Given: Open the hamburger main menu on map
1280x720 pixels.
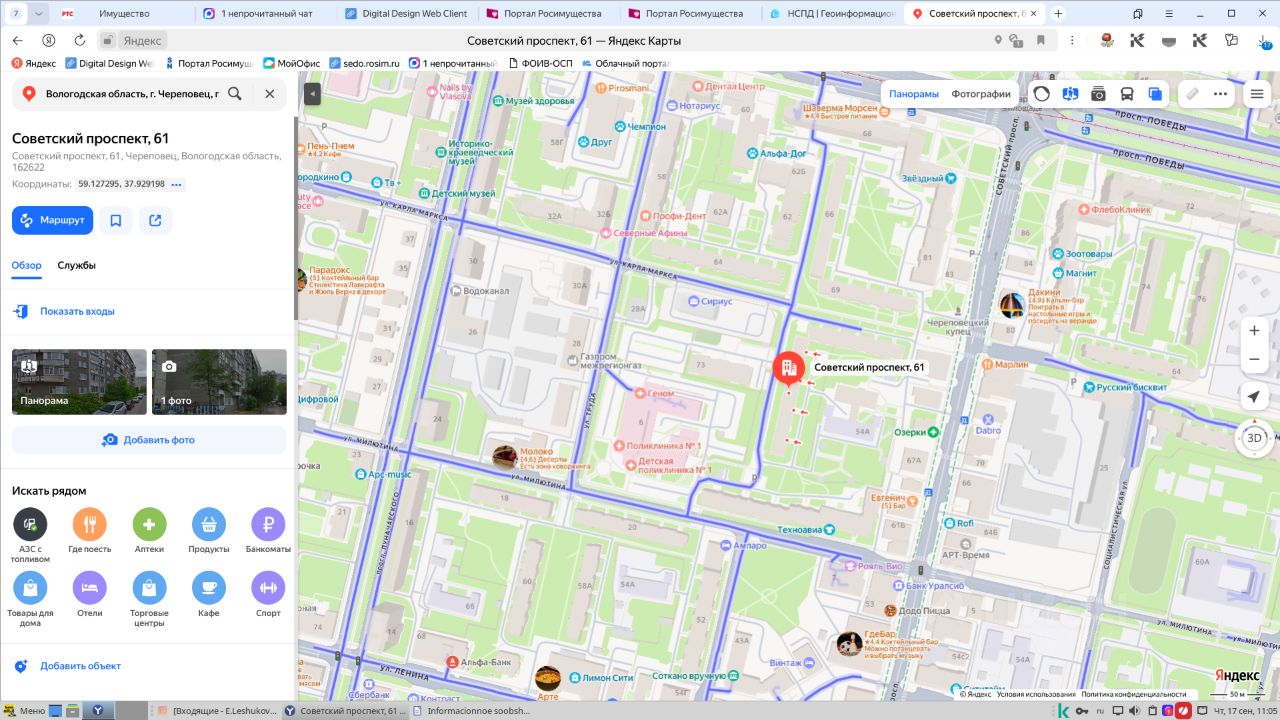Looking at the screenshot, I should click(x=1257, y=94).
